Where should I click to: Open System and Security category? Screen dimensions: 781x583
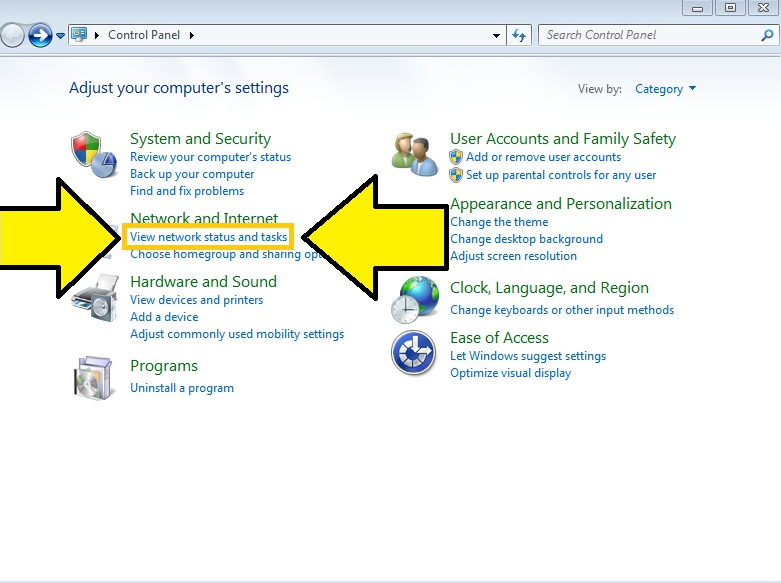pos(201,139)
